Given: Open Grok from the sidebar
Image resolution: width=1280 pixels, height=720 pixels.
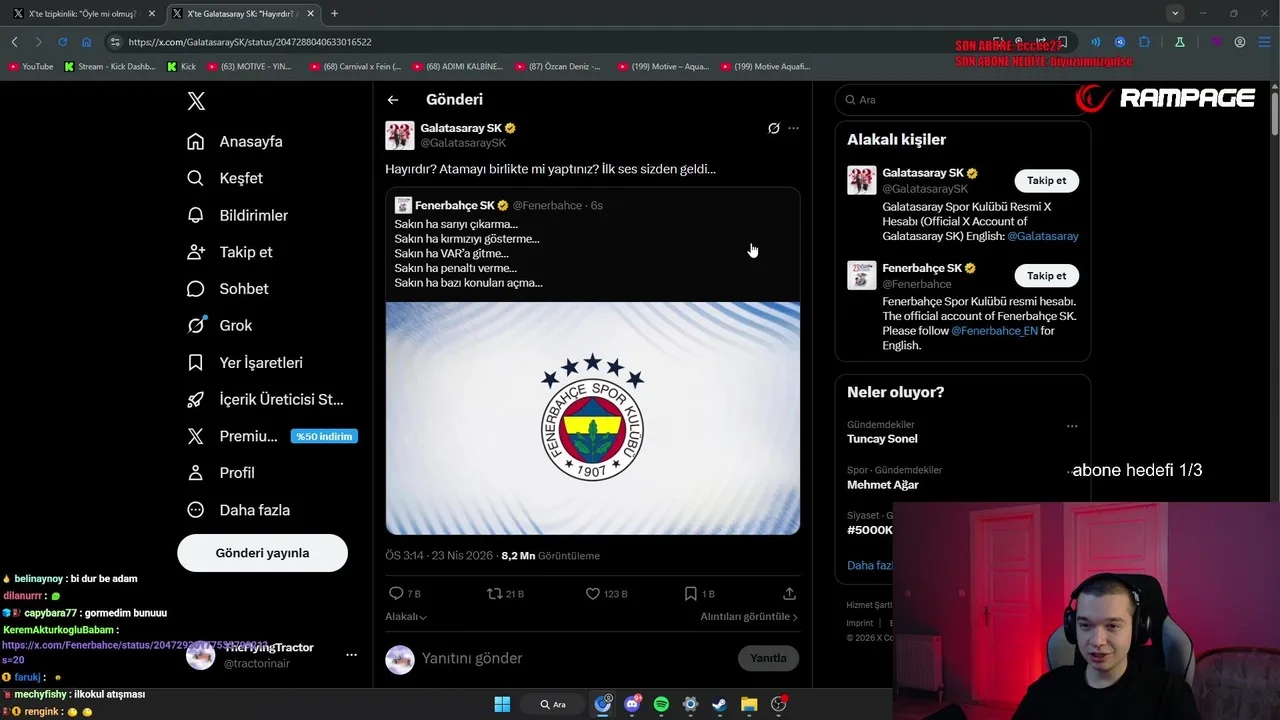Looking at the screenshot, I should coord(220,325).
